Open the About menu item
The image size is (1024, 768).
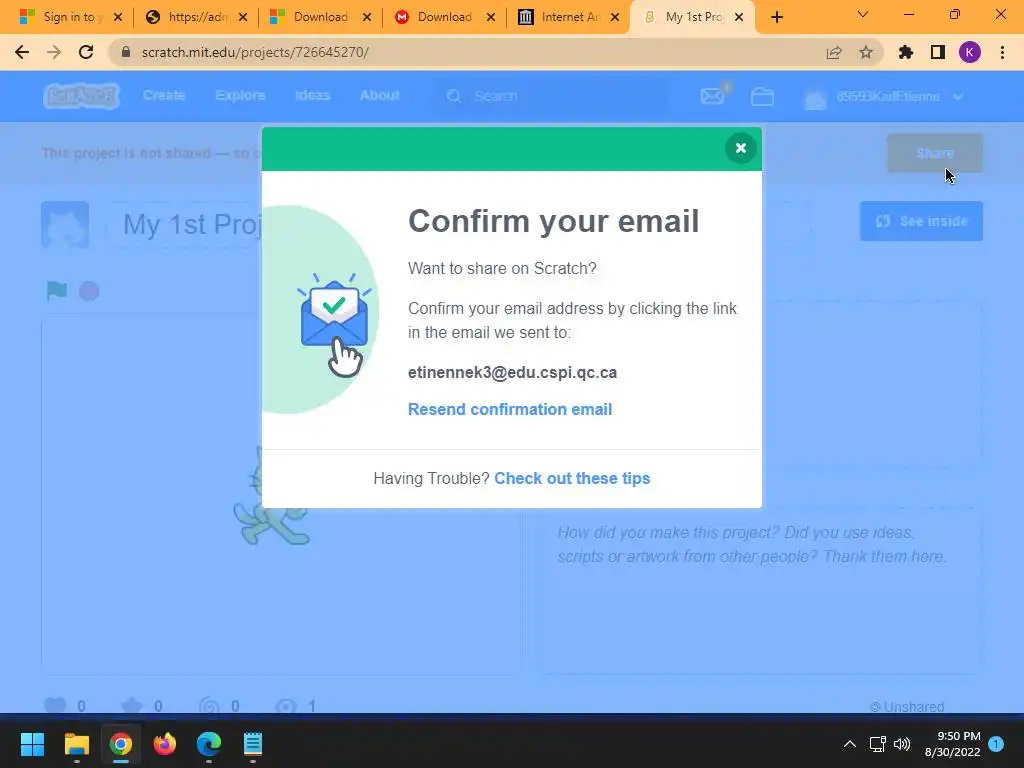click(379, 95)
